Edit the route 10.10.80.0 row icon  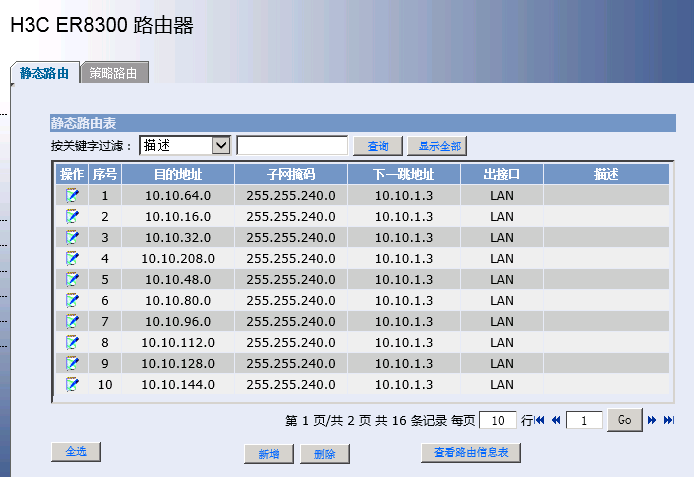click(72, 300)
